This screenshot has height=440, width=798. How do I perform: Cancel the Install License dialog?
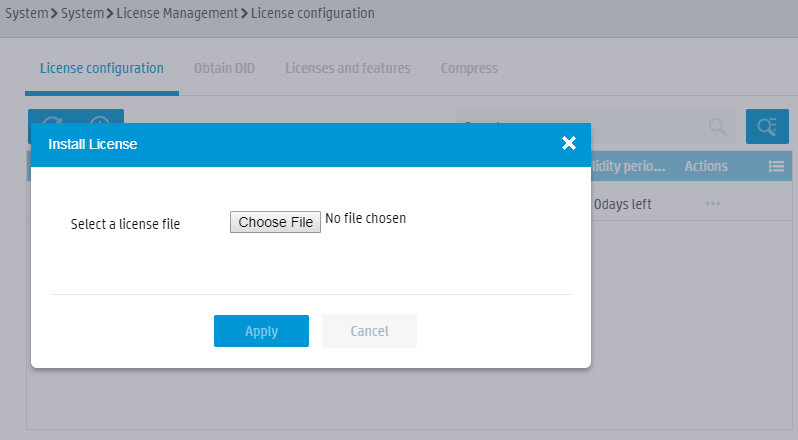coord(369,331)
